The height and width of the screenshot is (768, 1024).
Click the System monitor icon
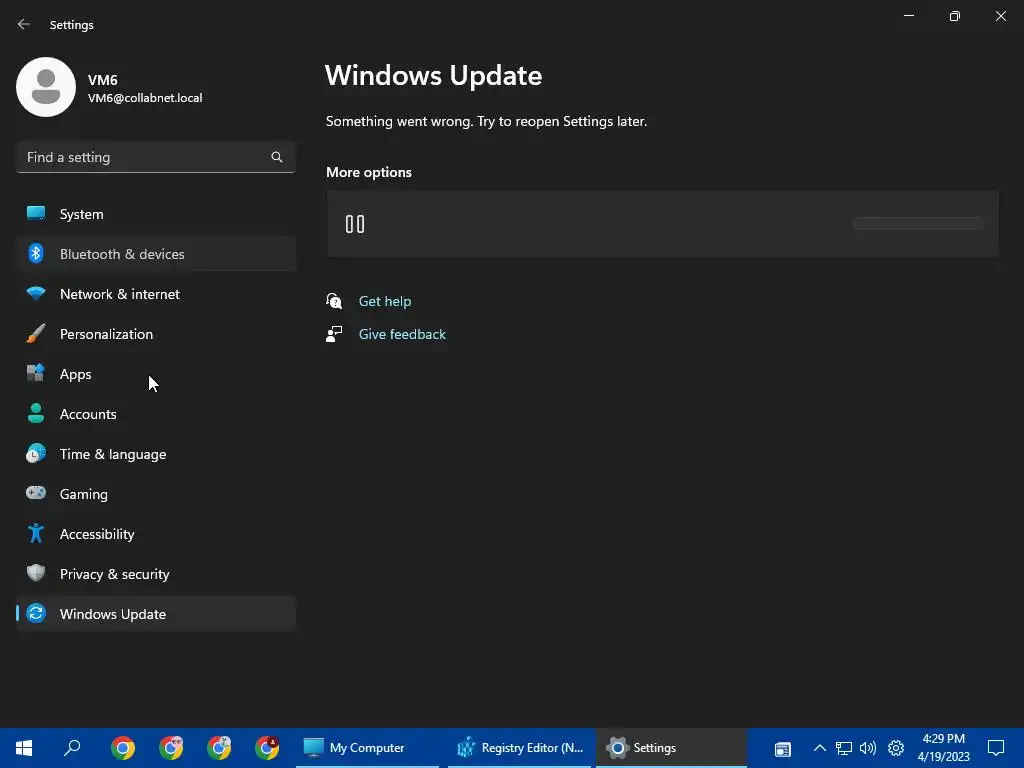(x=36, y=213)
